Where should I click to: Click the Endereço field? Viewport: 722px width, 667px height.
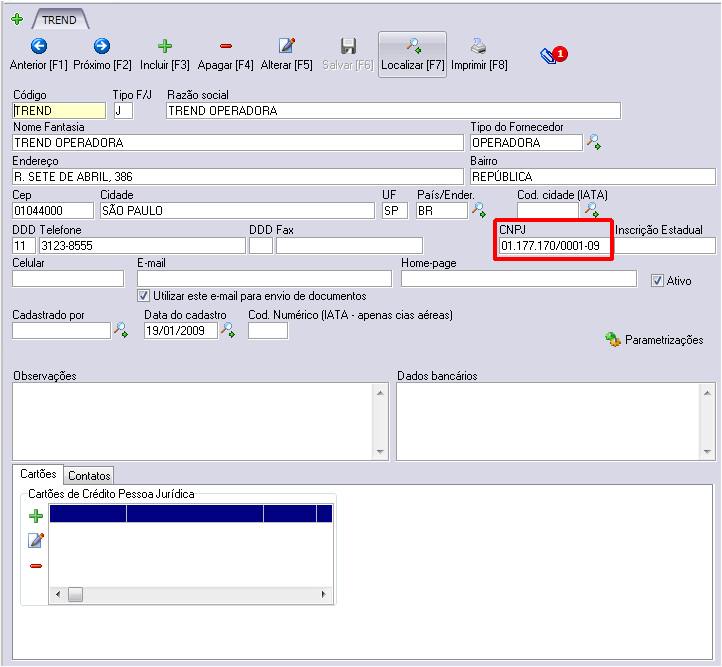pos(238,177)
